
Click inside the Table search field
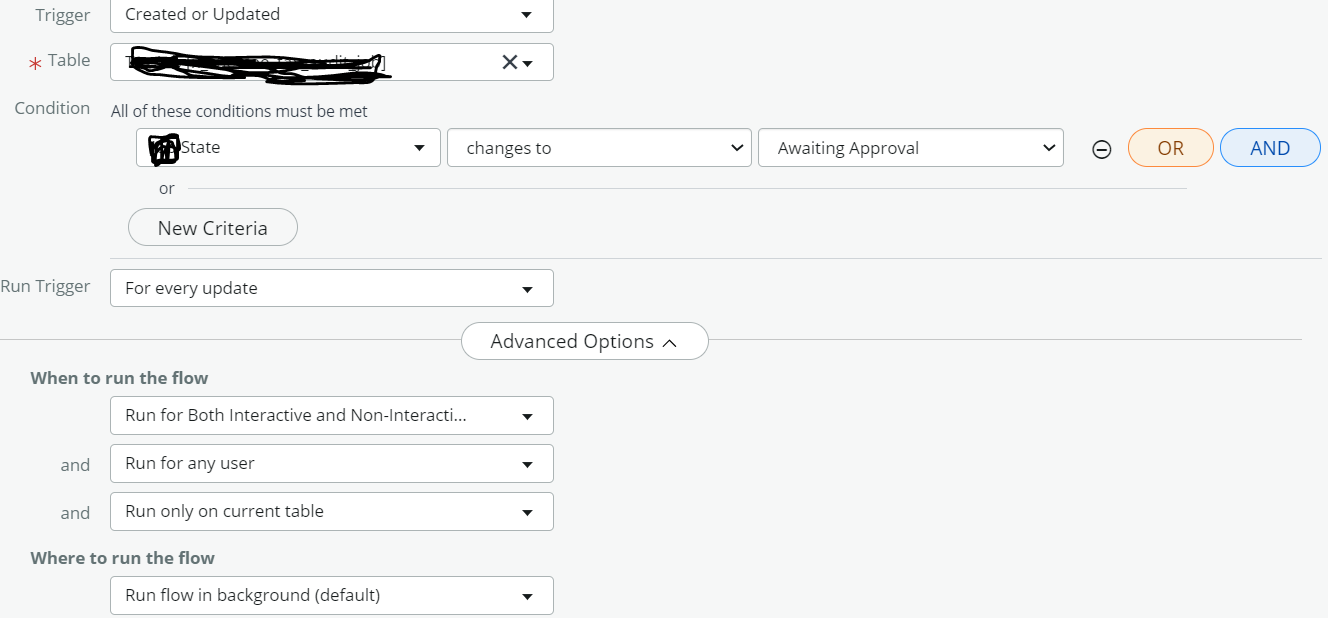point(300,62)
